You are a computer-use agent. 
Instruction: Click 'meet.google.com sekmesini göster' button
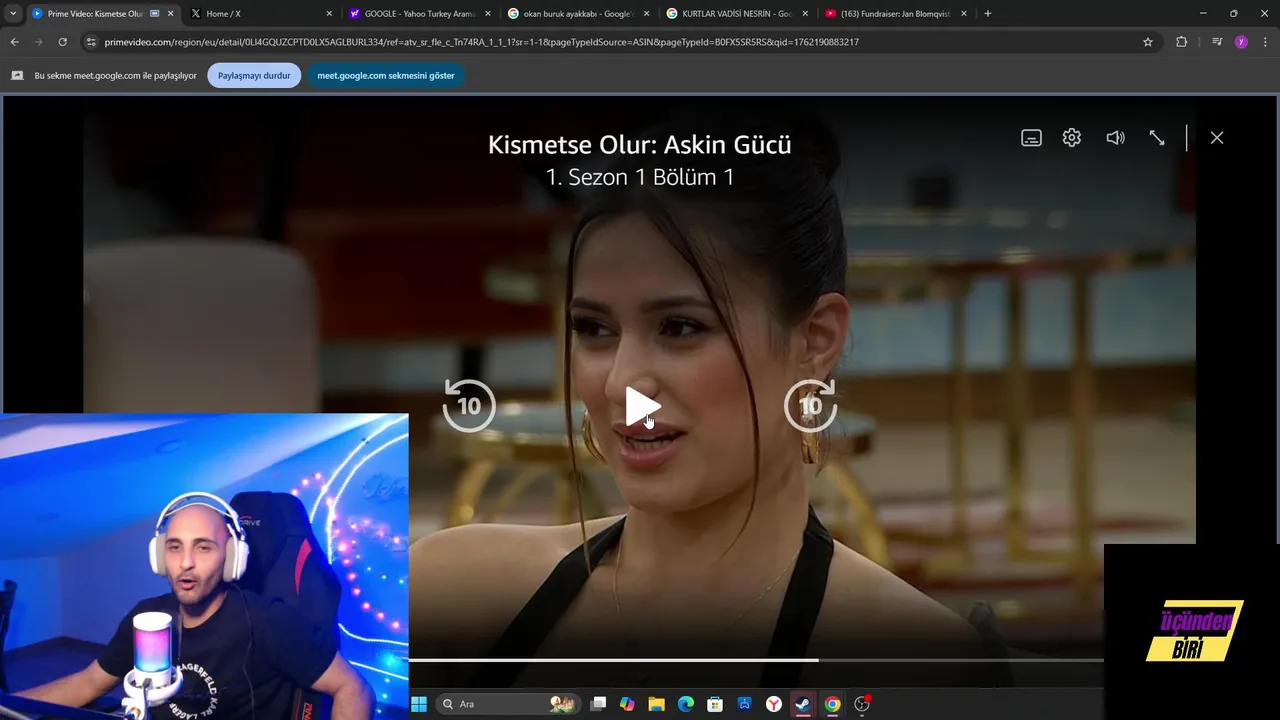(x=386, y=75)
